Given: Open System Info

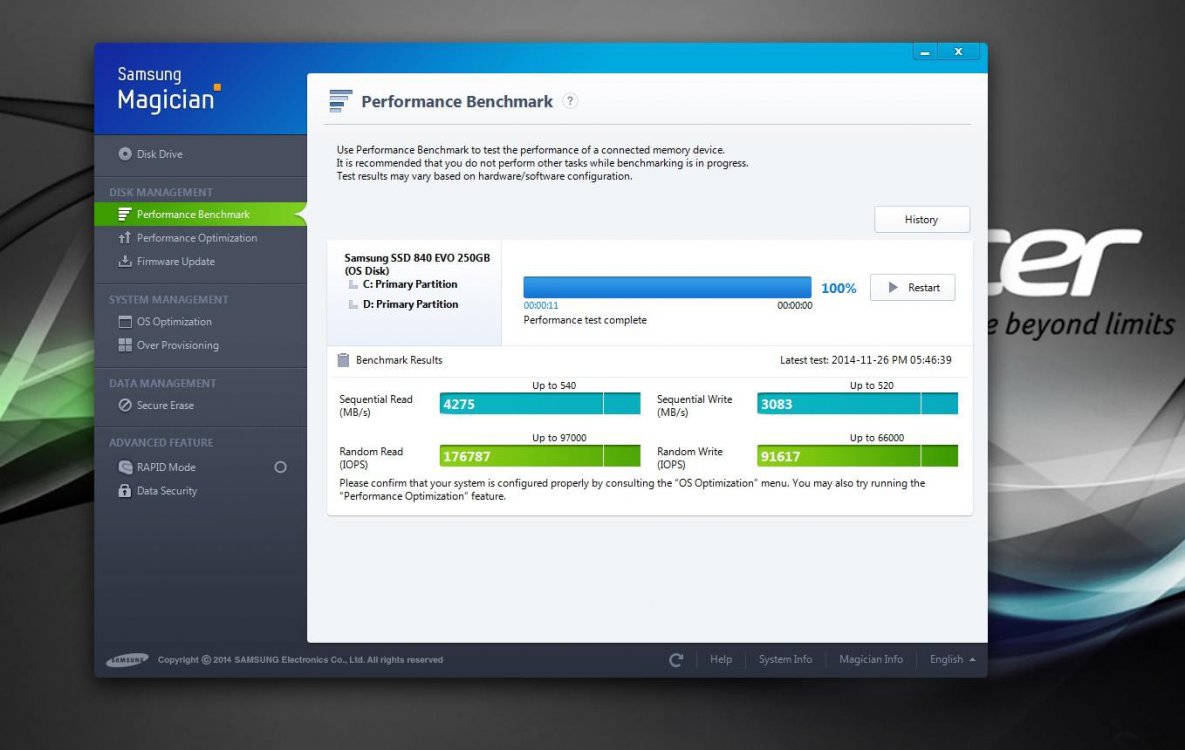Looking at the screenshot, I should (785, 659).
